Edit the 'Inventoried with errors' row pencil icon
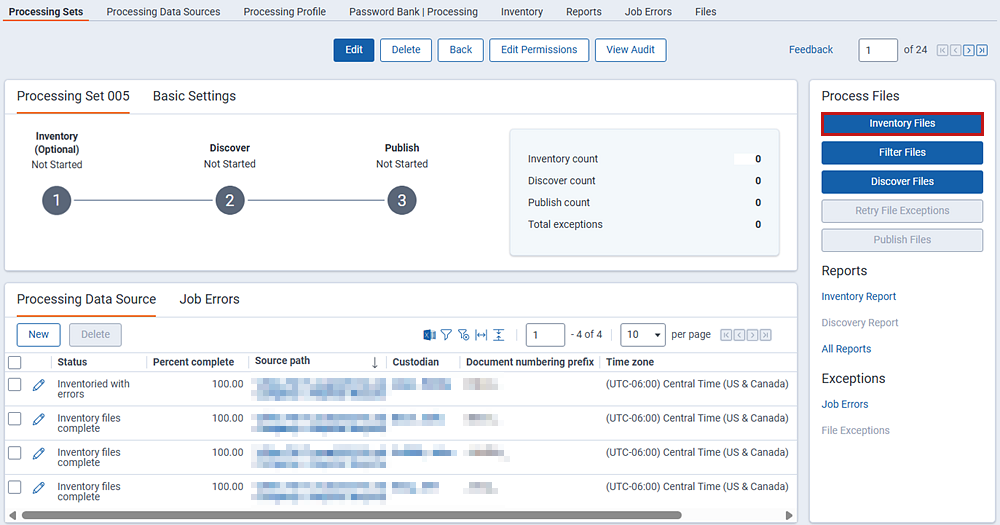This screenshot has height=525, width=1000. [x=39, y=385]
